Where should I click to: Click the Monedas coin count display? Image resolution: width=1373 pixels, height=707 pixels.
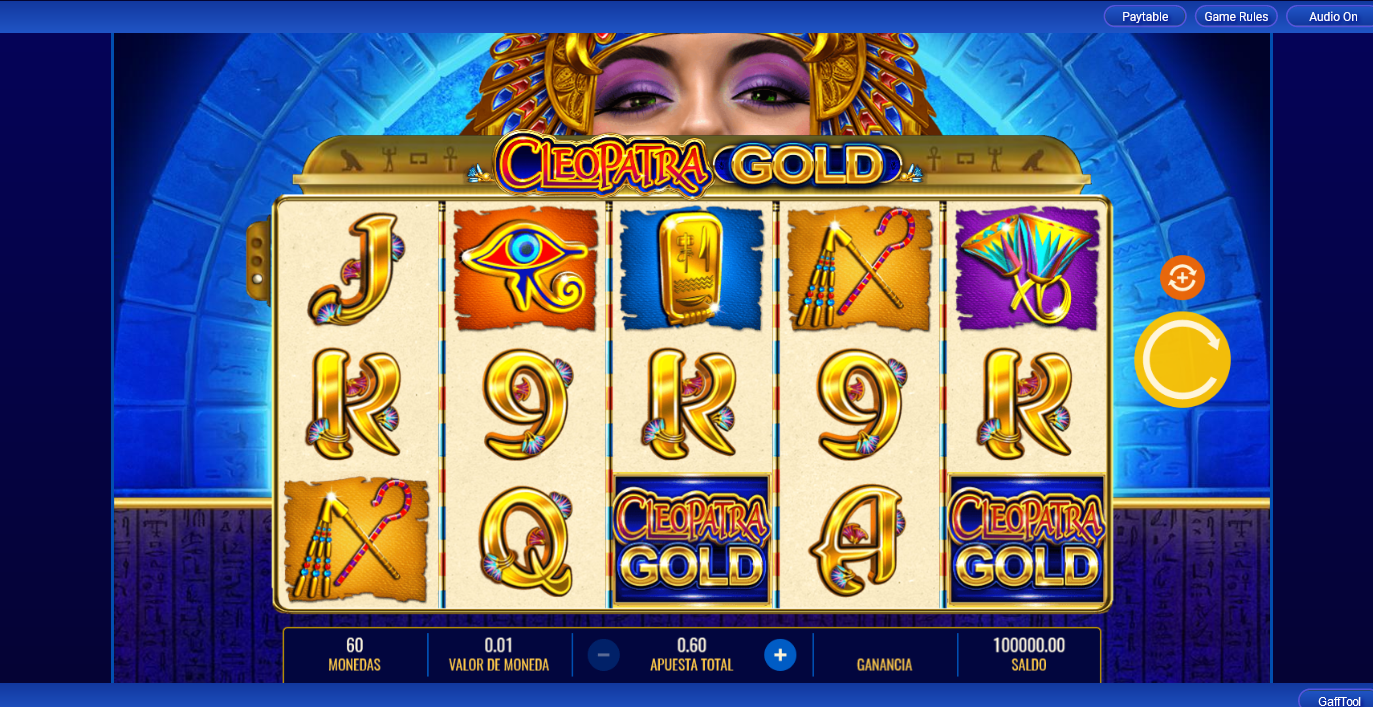[355, 654]
